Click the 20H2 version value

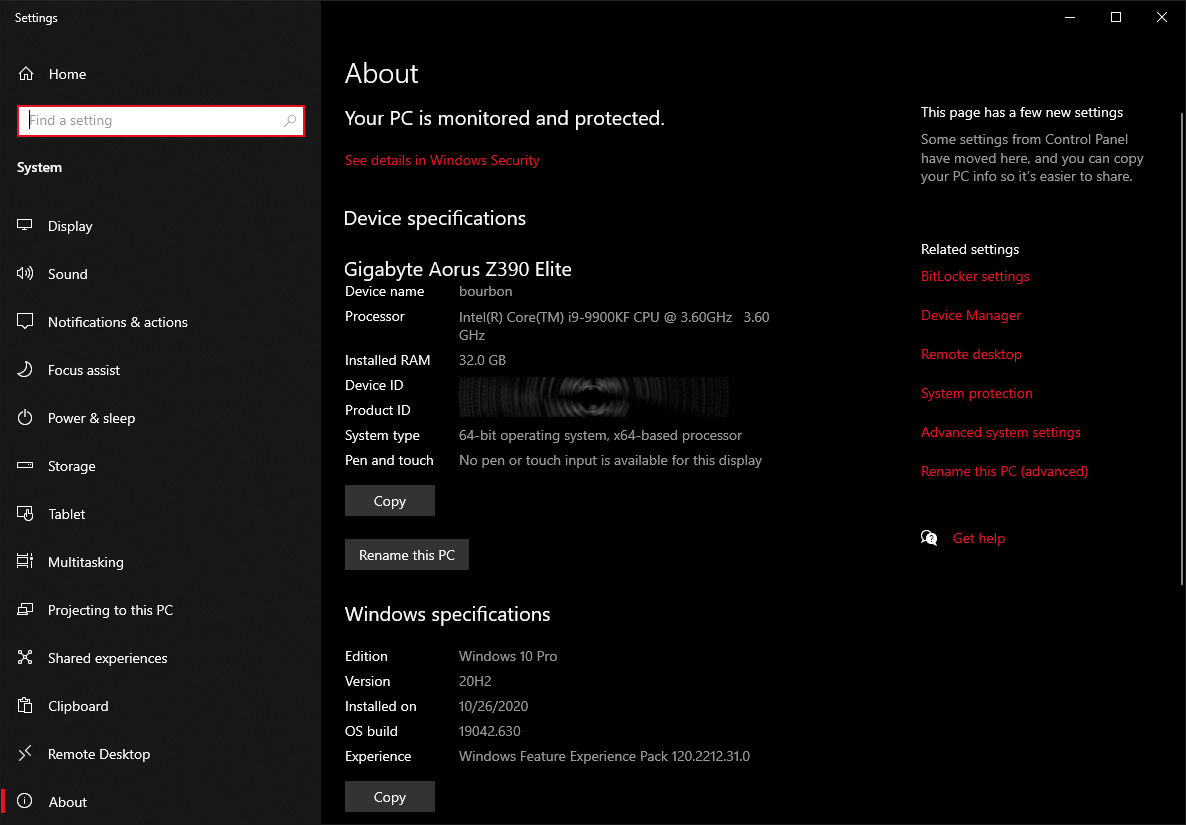coord(475,681)
